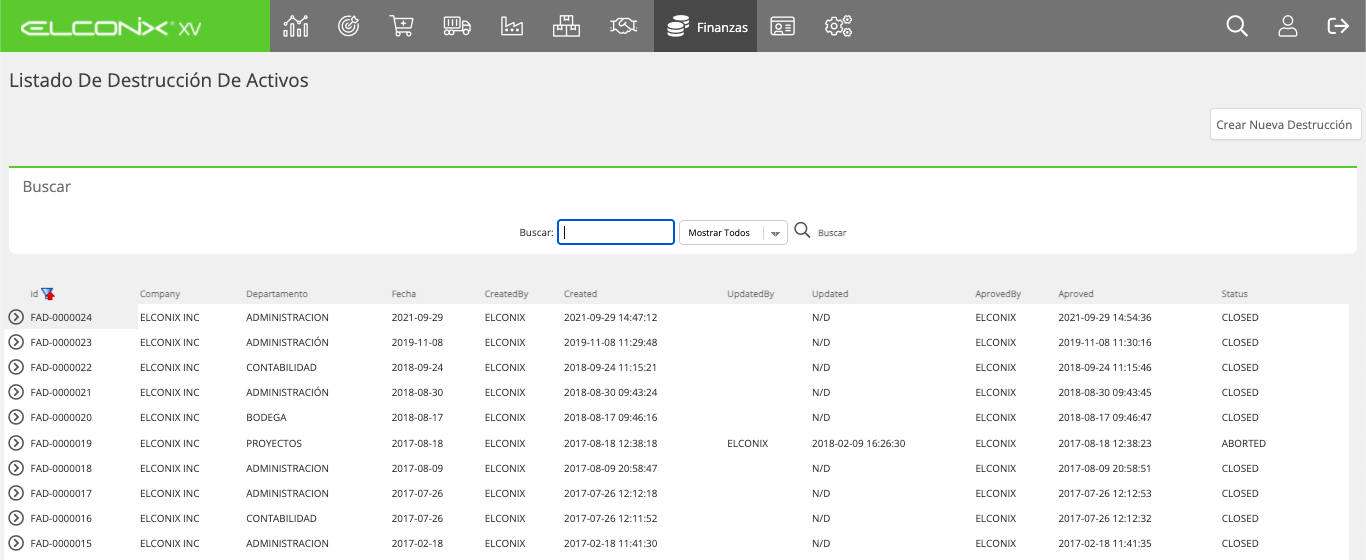
Task: Expand row FAD-0000018 arrow icon
Action: coord(16,468)
